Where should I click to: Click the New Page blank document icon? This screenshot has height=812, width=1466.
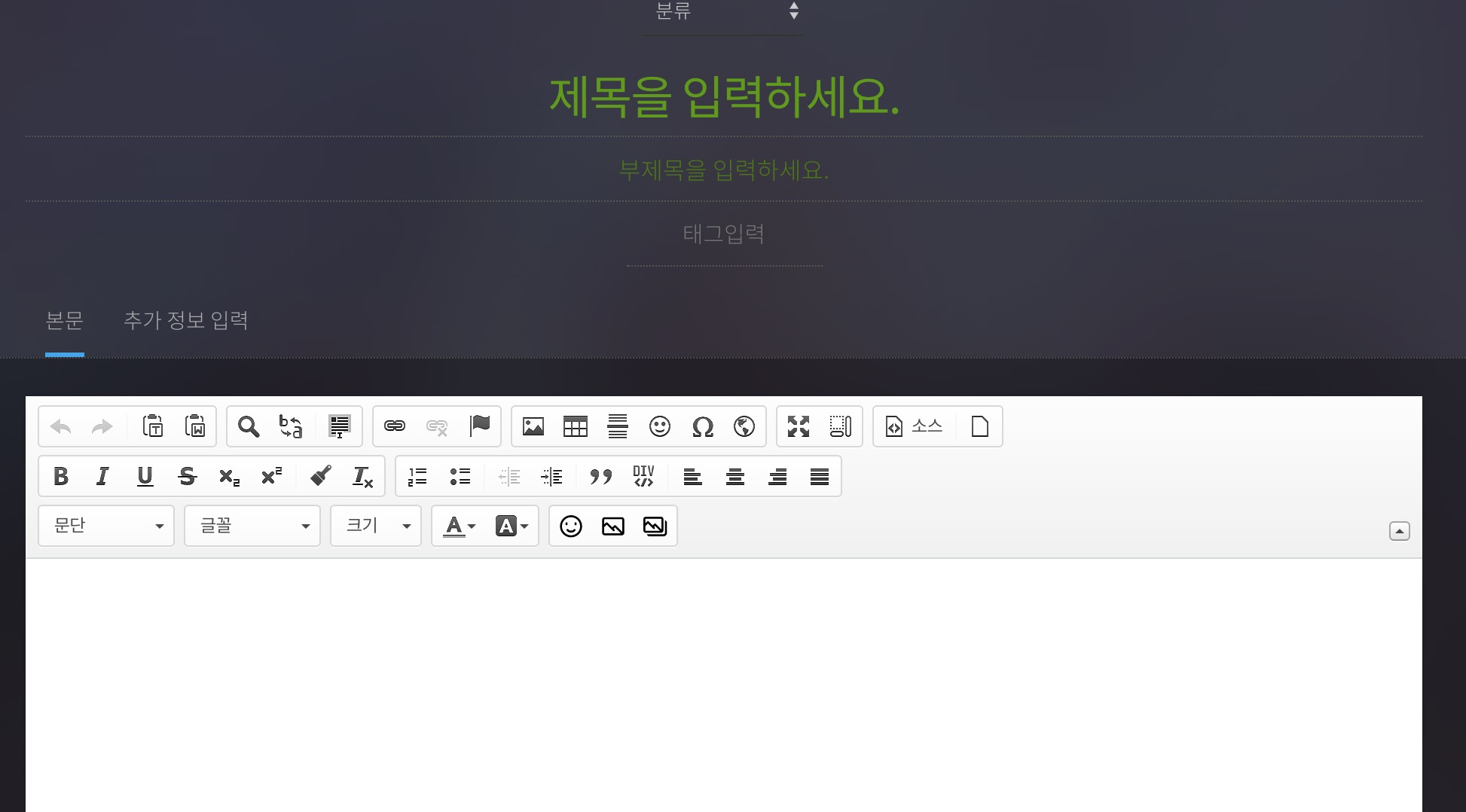pos(980,426)
